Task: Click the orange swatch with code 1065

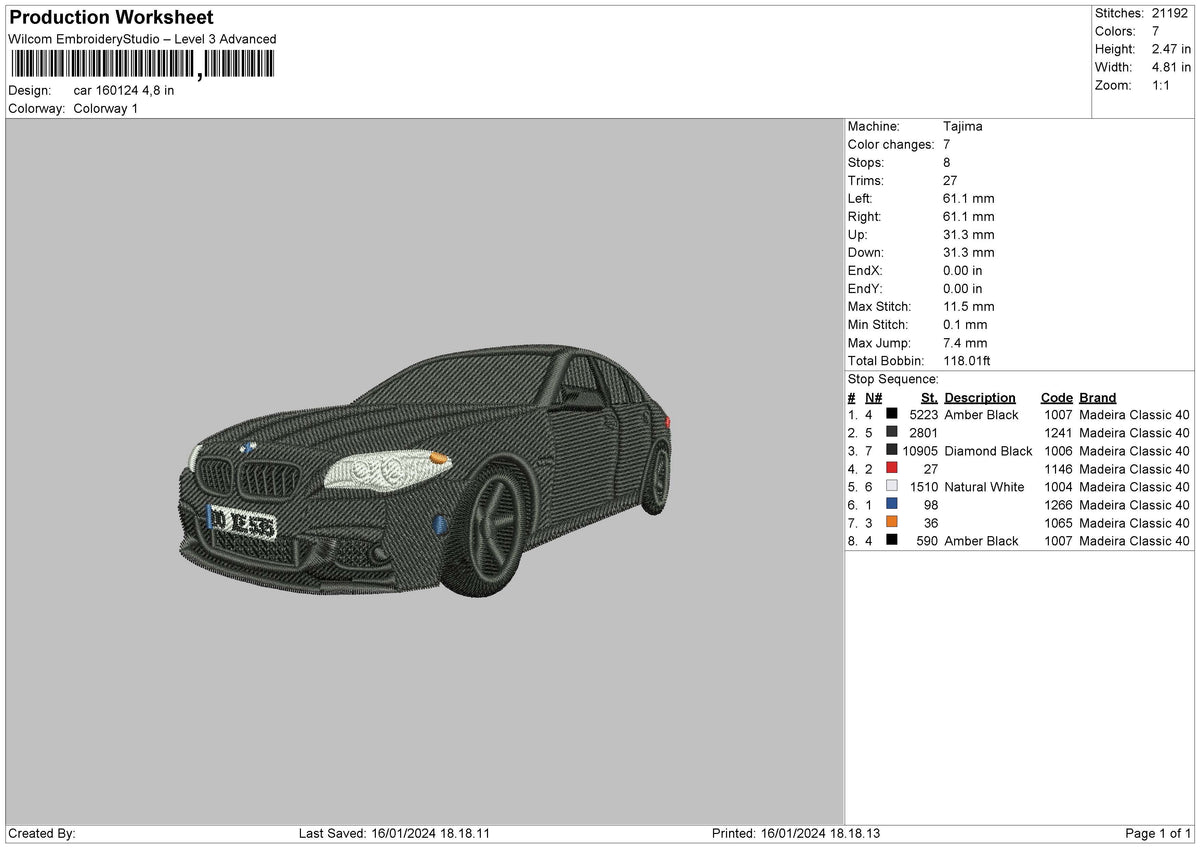Action: tap(892, 522)
